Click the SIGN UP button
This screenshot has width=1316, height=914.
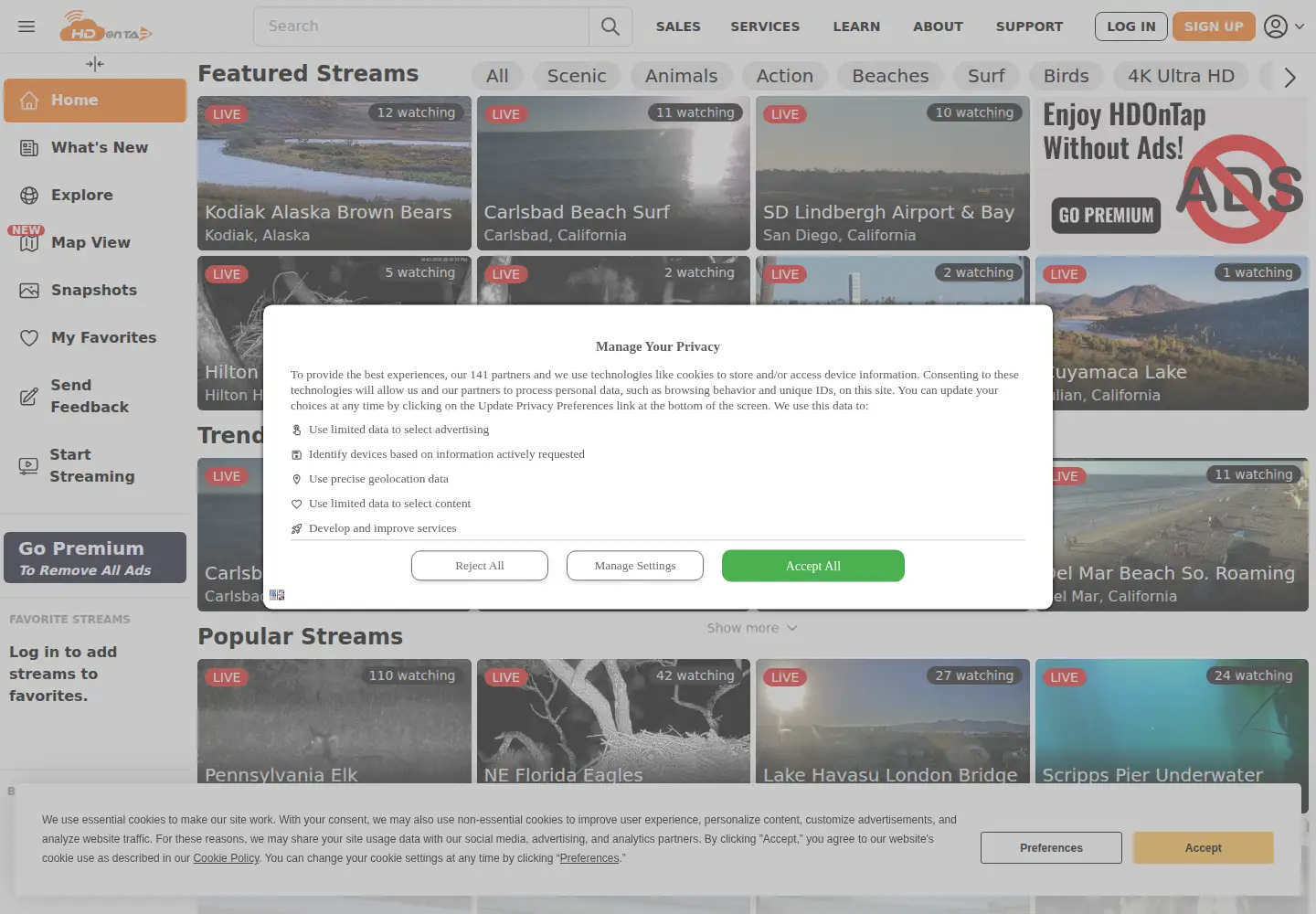coord(1214,27)
